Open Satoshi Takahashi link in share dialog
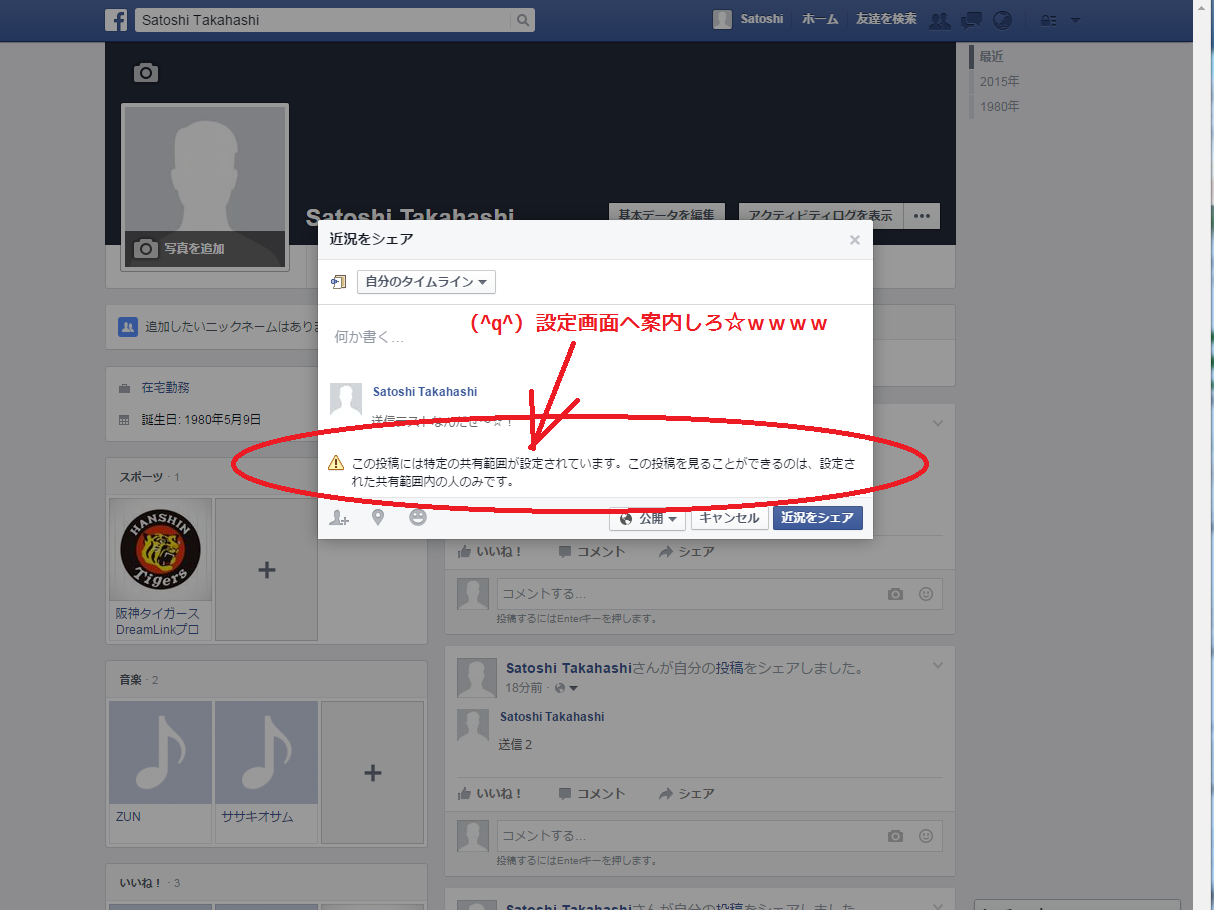Screen dimensions: 1214x910 [x=425, y=392]
